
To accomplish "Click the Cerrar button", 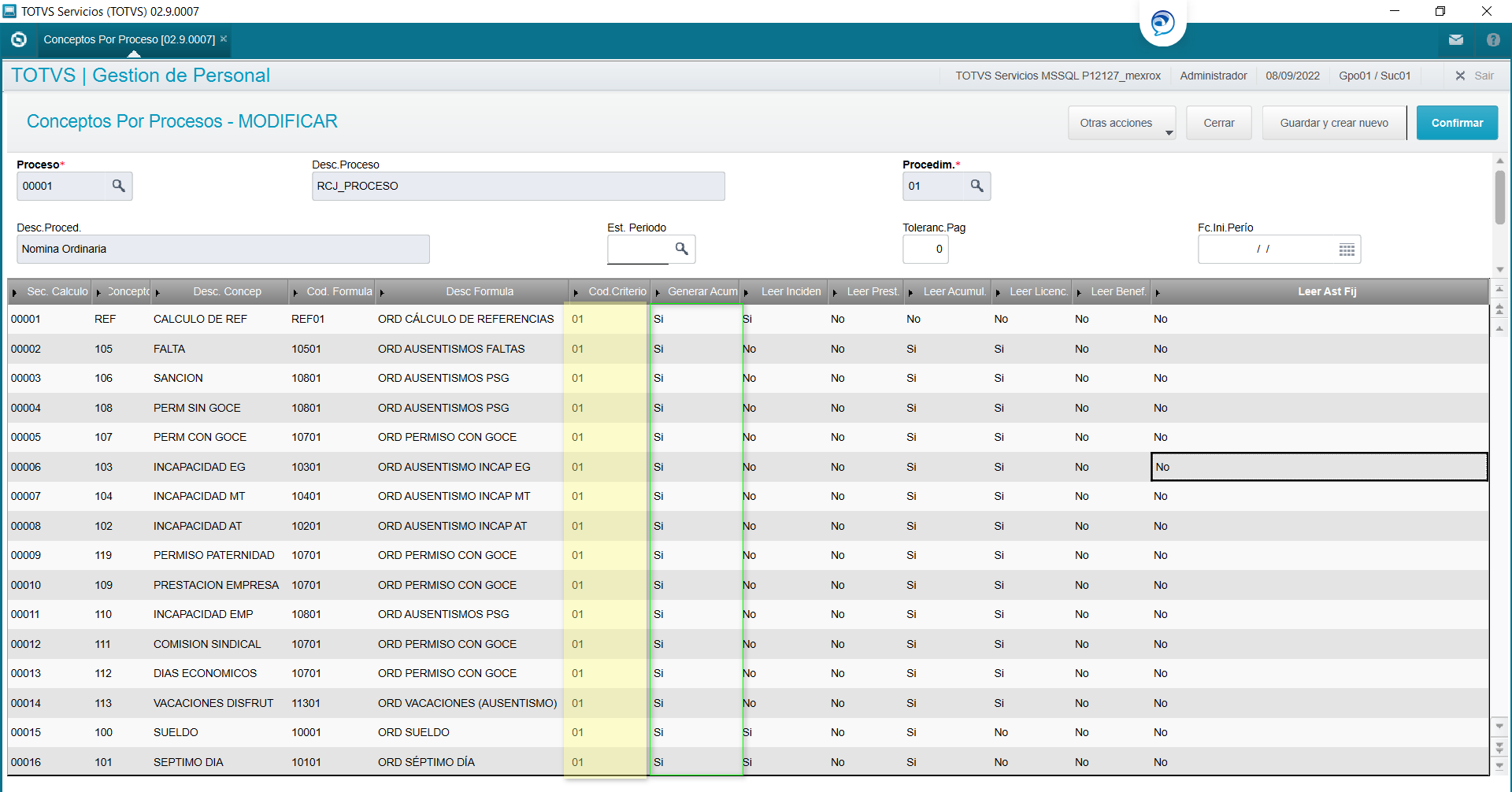I will [x=1218, y=123].
